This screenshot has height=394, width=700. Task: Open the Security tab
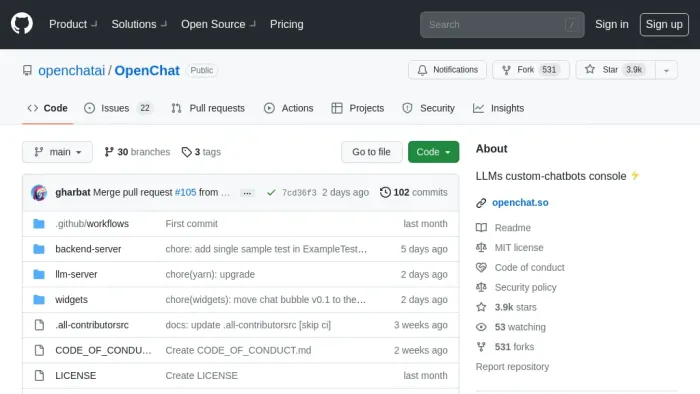pos(429,108)
